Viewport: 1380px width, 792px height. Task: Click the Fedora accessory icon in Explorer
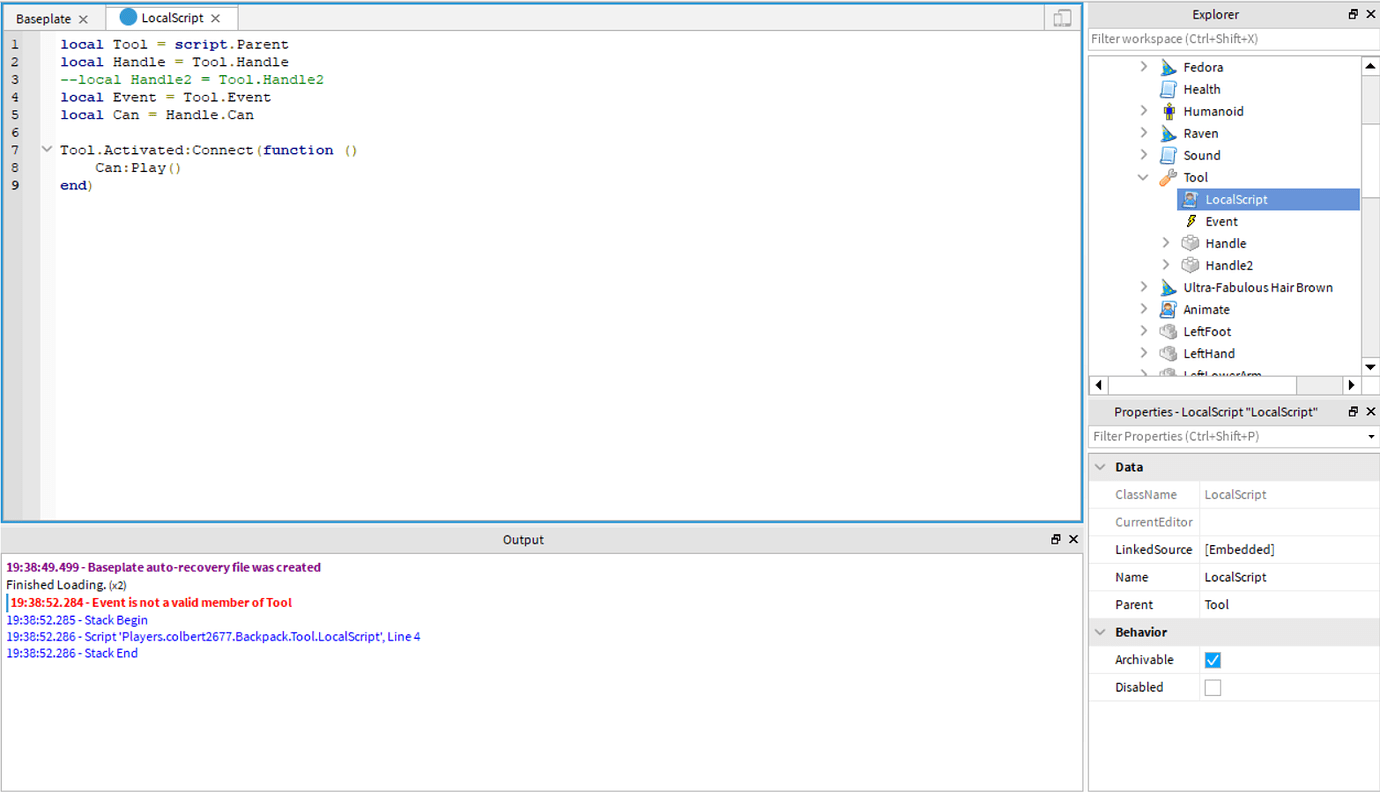click(1168, 67)
